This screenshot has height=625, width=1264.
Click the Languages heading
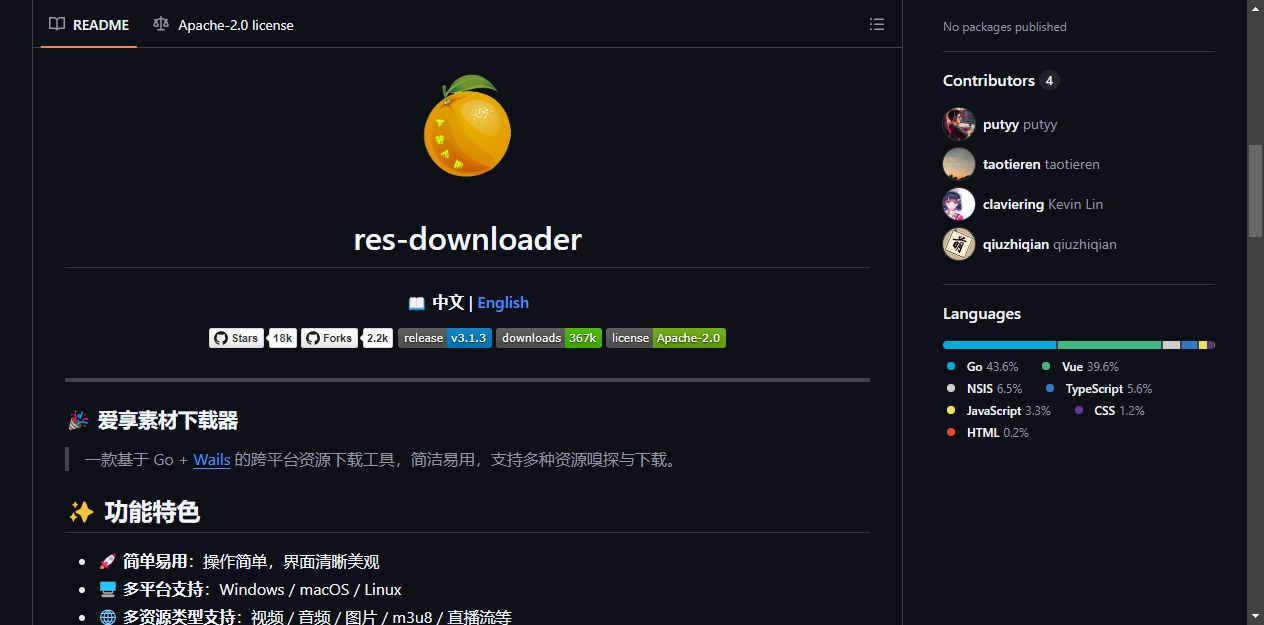982,314
